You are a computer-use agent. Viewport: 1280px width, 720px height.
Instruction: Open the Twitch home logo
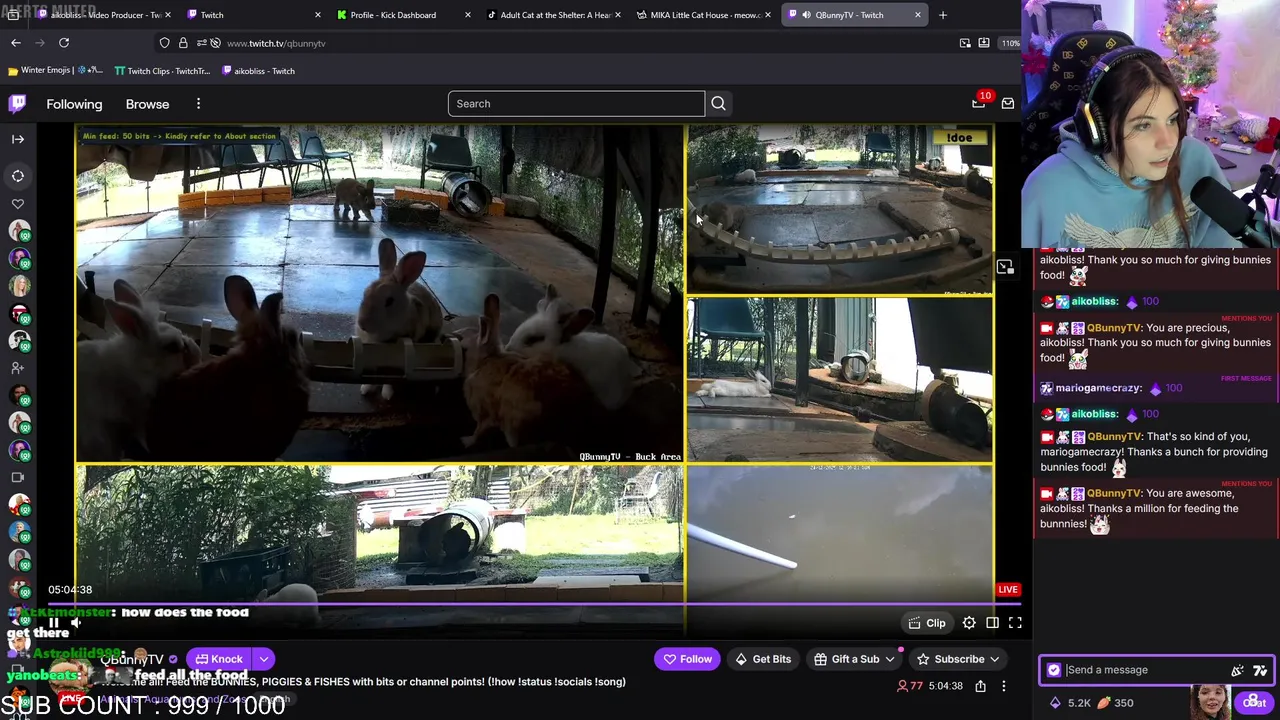click(x=17, y=104)
